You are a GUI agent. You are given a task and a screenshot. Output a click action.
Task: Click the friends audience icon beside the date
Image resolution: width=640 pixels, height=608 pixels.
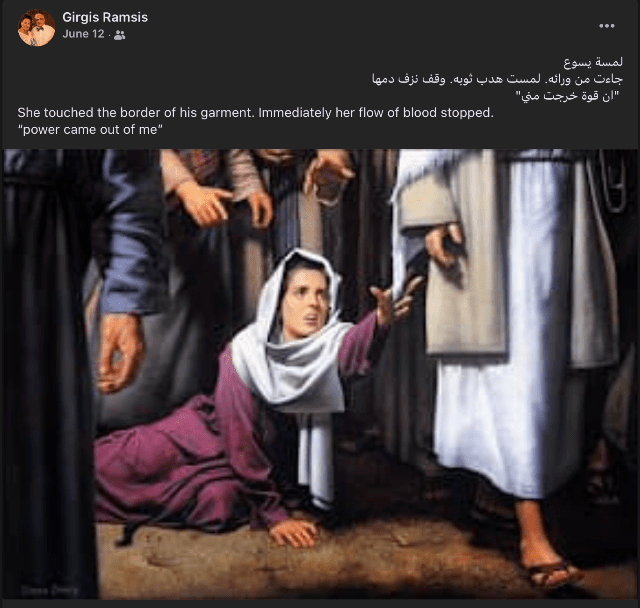(x=119, y=35)
